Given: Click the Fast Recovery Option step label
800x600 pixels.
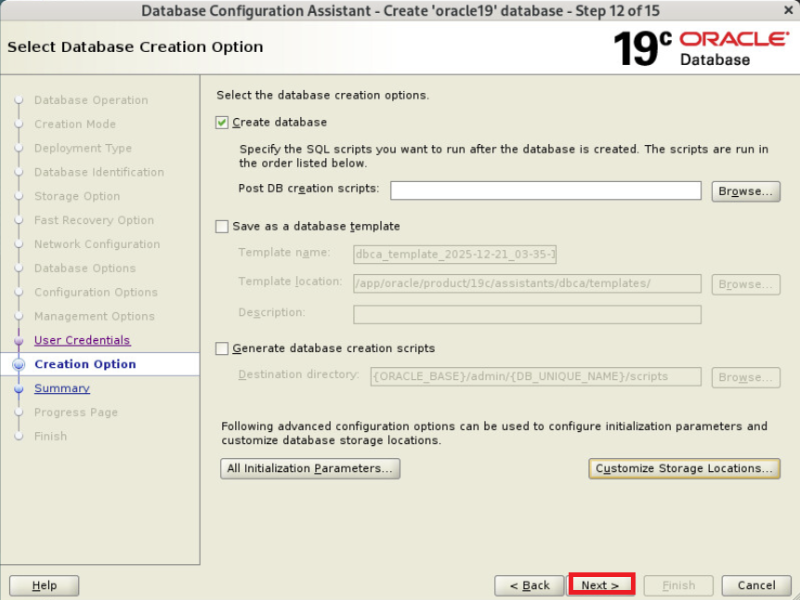Looking at the screenshot, I should pos(94,220).
